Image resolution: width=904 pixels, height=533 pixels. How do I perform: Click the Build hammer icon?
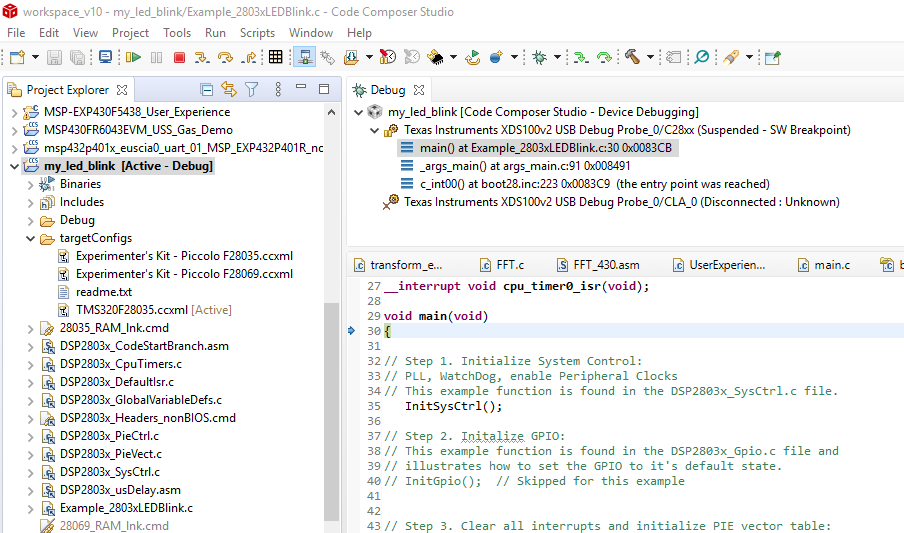(632, 57)
